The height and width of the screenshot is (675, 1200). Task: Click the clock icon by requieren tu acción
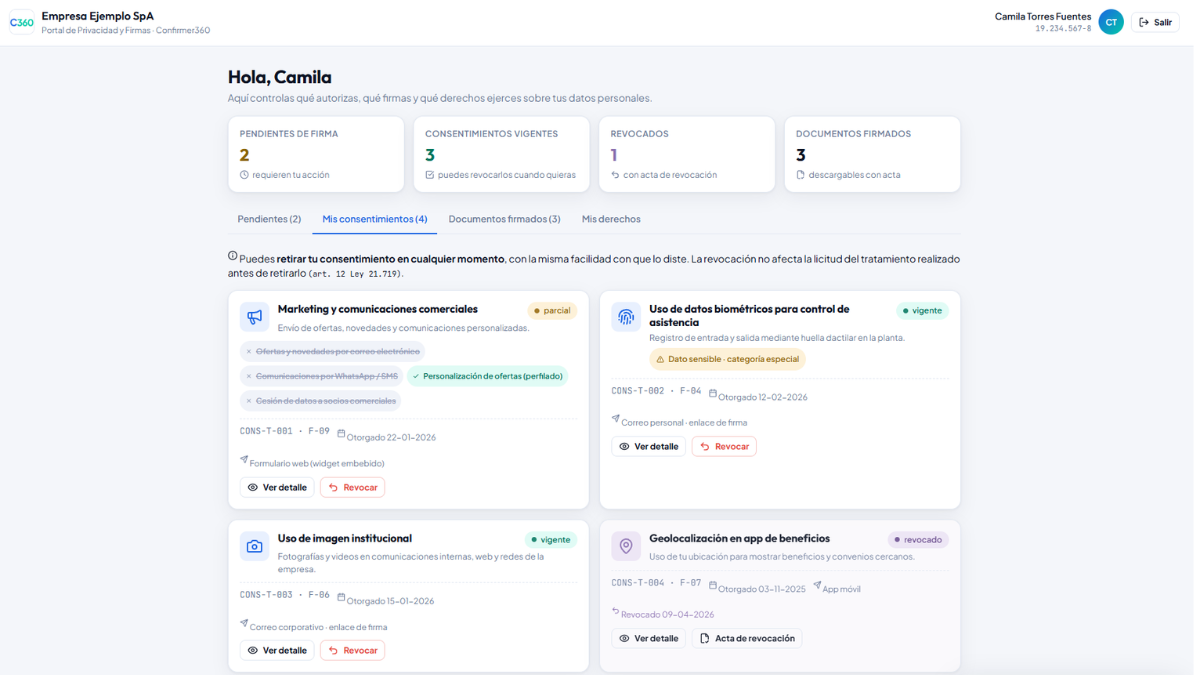coord(245,175)
